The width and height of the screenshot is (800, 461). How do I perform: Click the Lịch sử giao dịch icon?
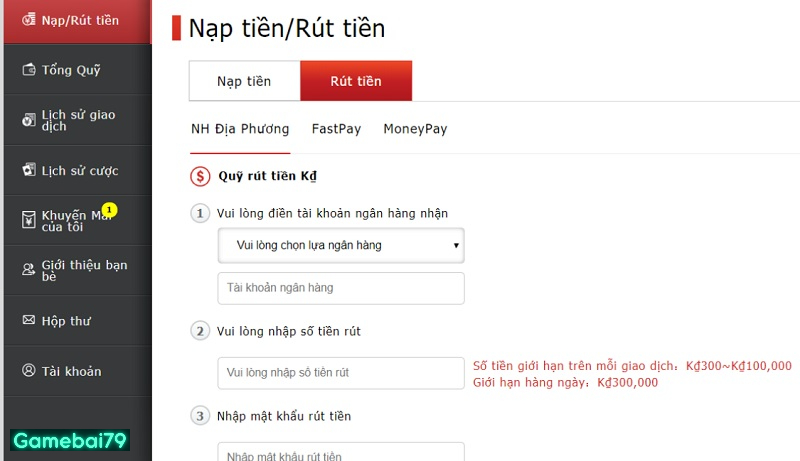click(29, 120)
